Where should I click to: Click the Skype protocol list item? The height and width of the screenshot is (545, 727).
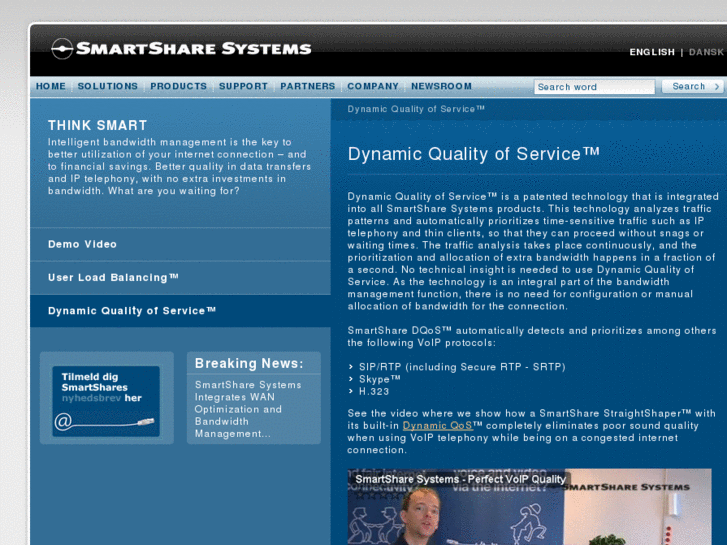pyautogui.click(x=379, y=379)
